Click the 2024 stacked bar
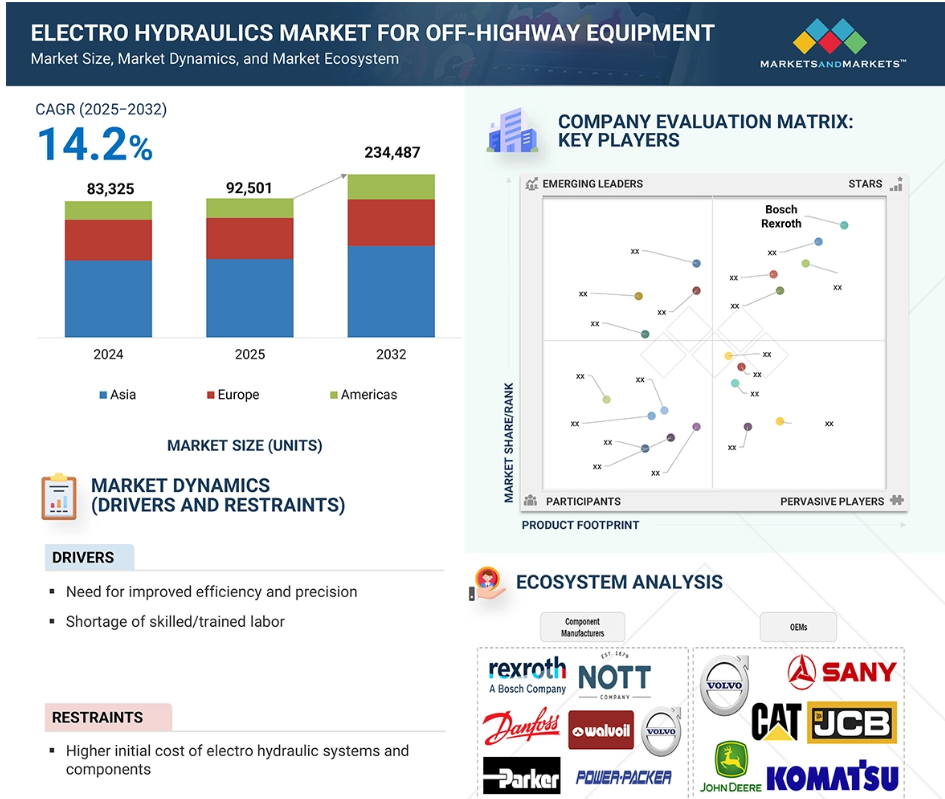This screenshot has height=799, width=945. click(x=108, y=269)
